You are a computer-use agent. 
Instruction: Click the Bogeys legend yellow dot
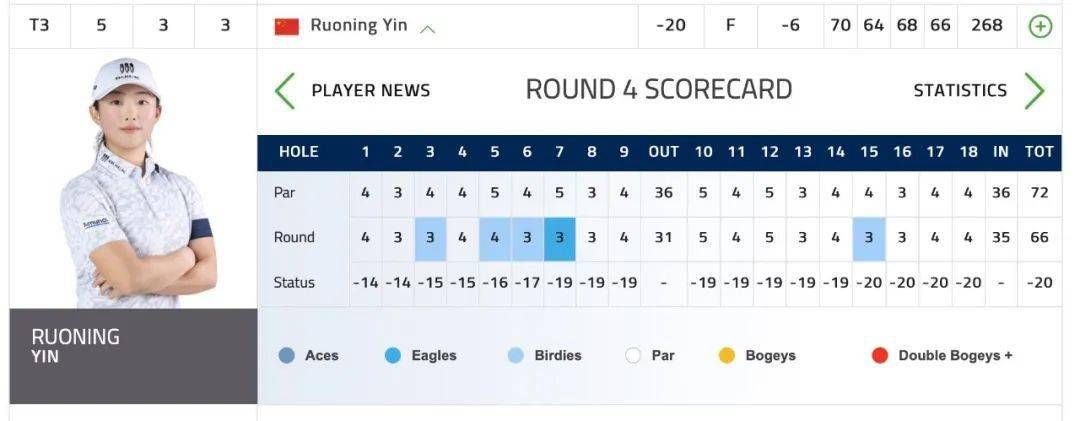pyautogui.click(x=727, y=355)
